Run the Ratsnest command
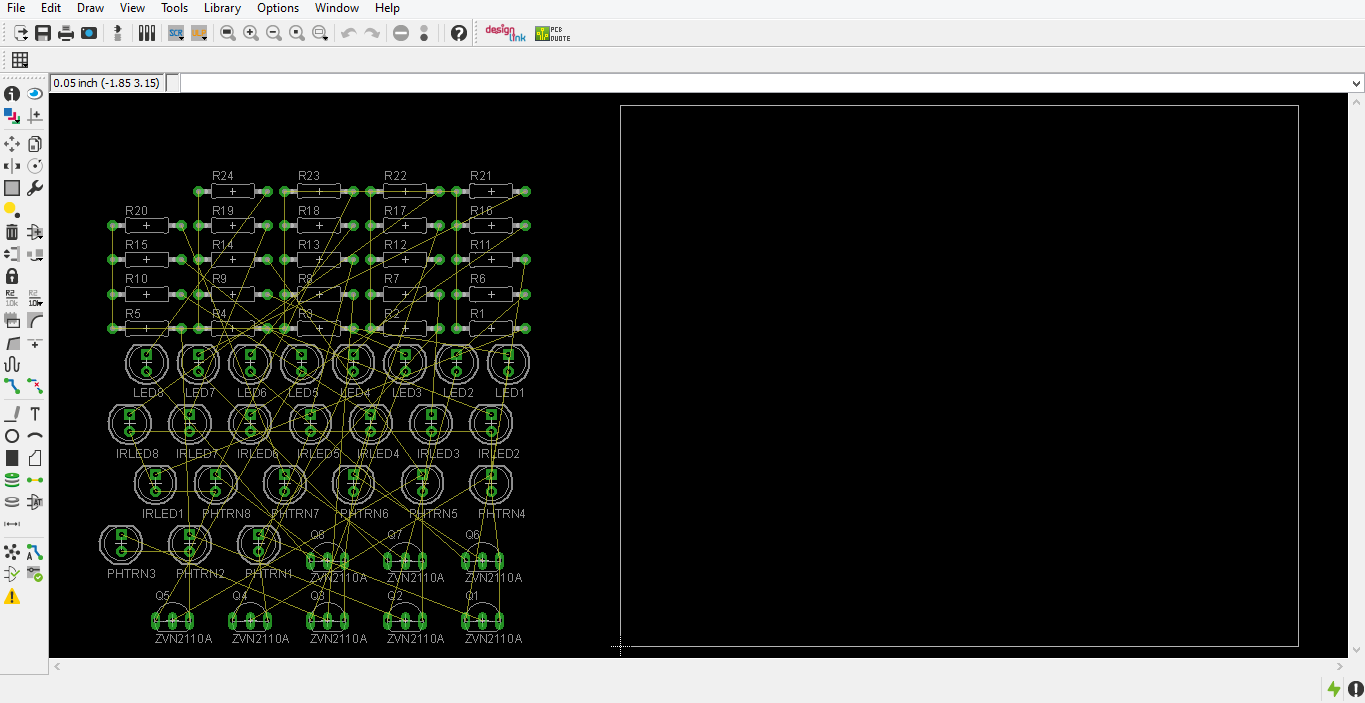Screen dimensions: 1365x703 (12, 551)
